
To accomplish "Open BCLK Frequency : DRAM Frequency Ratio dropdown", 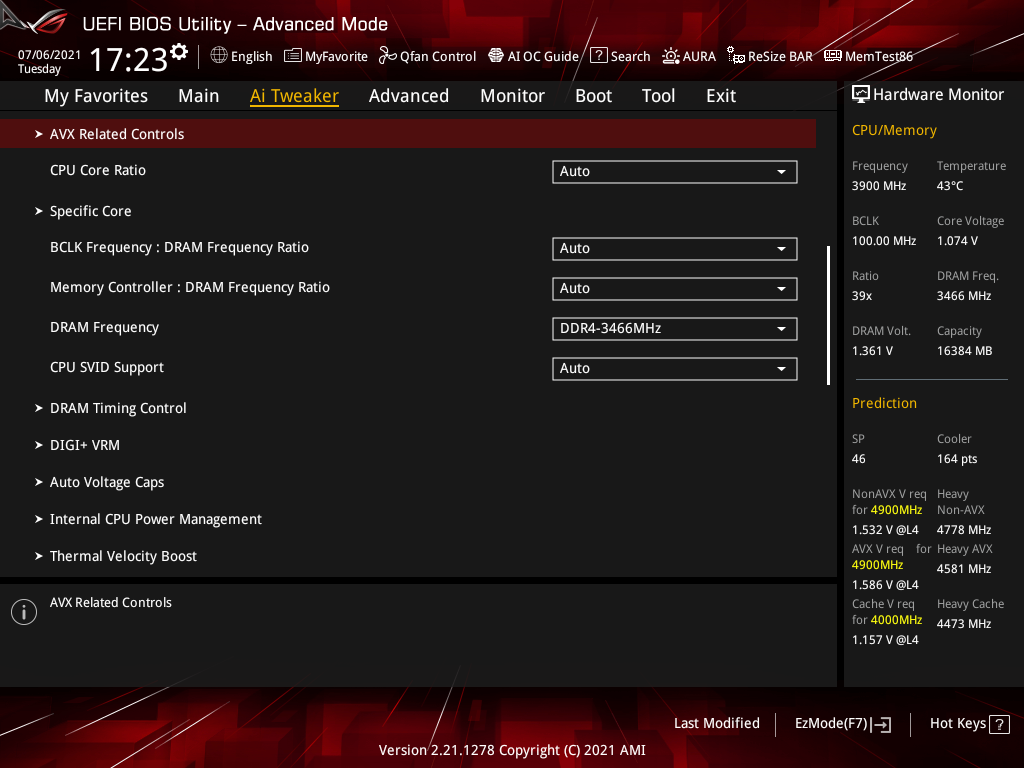I will click(x=675, y=249).
